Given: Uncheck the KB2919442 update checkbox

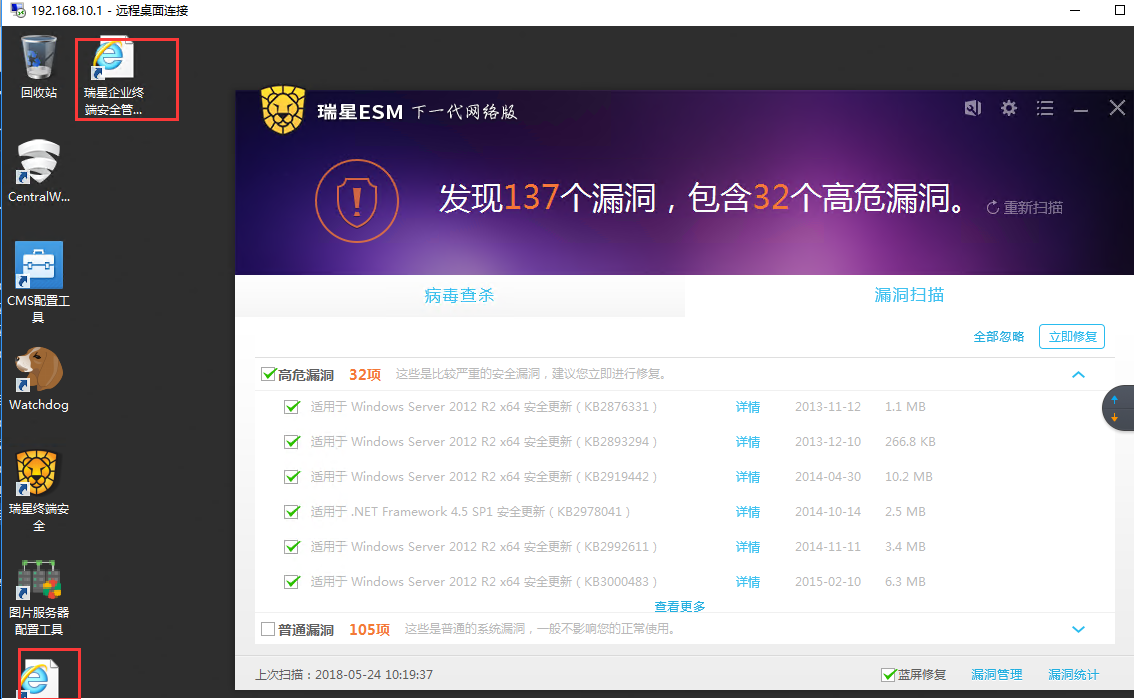Looking at the screenshot, I should click(x=292, y=477).
